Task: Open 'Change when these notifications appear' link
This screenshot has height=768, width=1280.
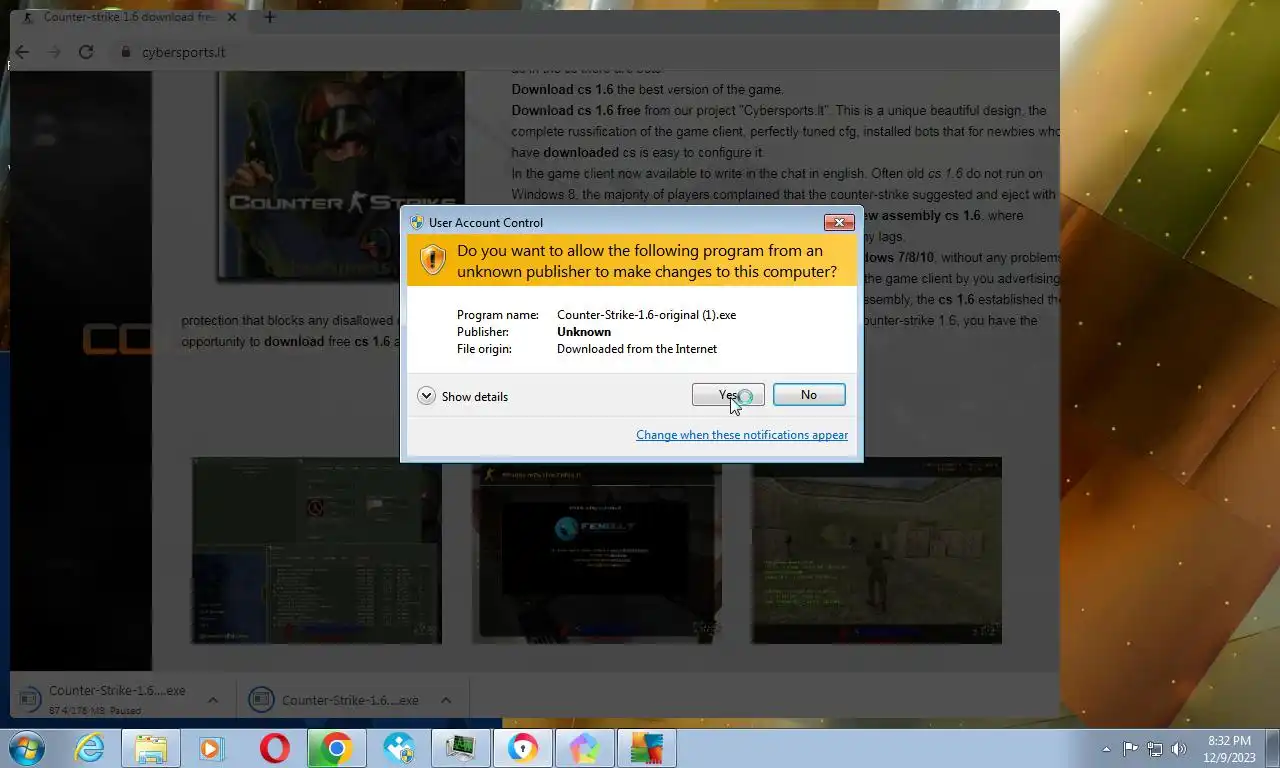Action: point(742,435)
